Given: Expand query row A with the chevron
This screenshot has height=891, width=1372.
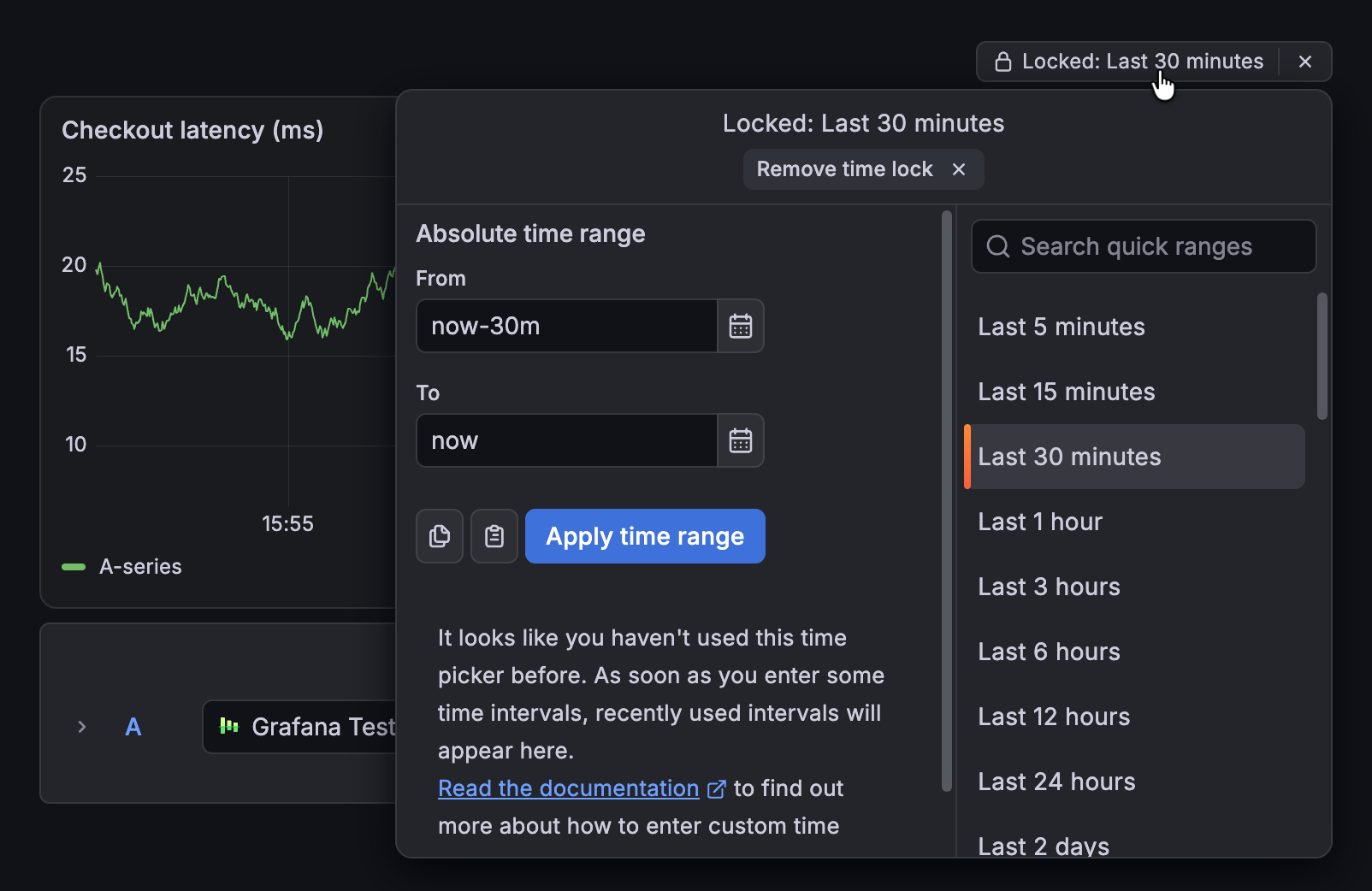Looking at the screenshot, I should pos(82,727).
